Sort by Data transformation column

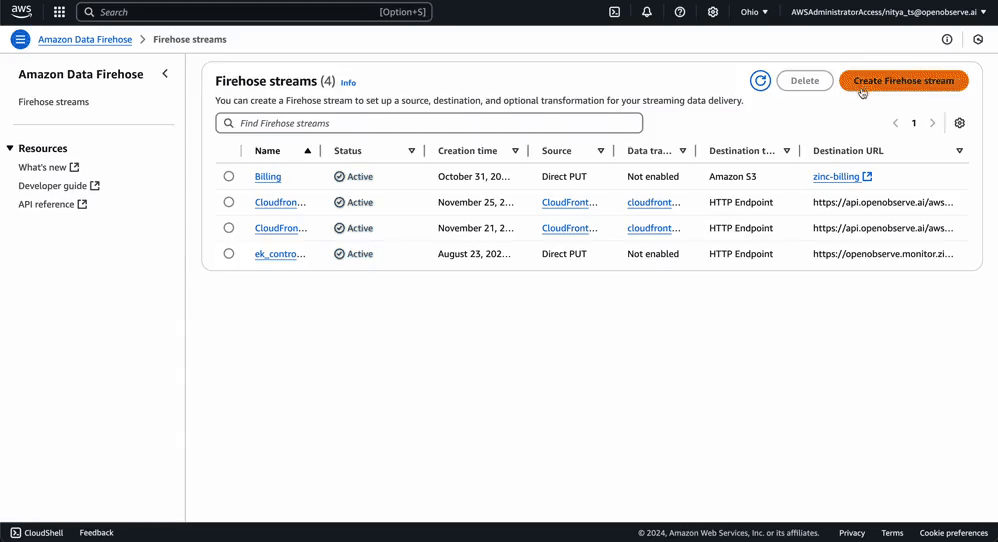(x=683, y=151)
